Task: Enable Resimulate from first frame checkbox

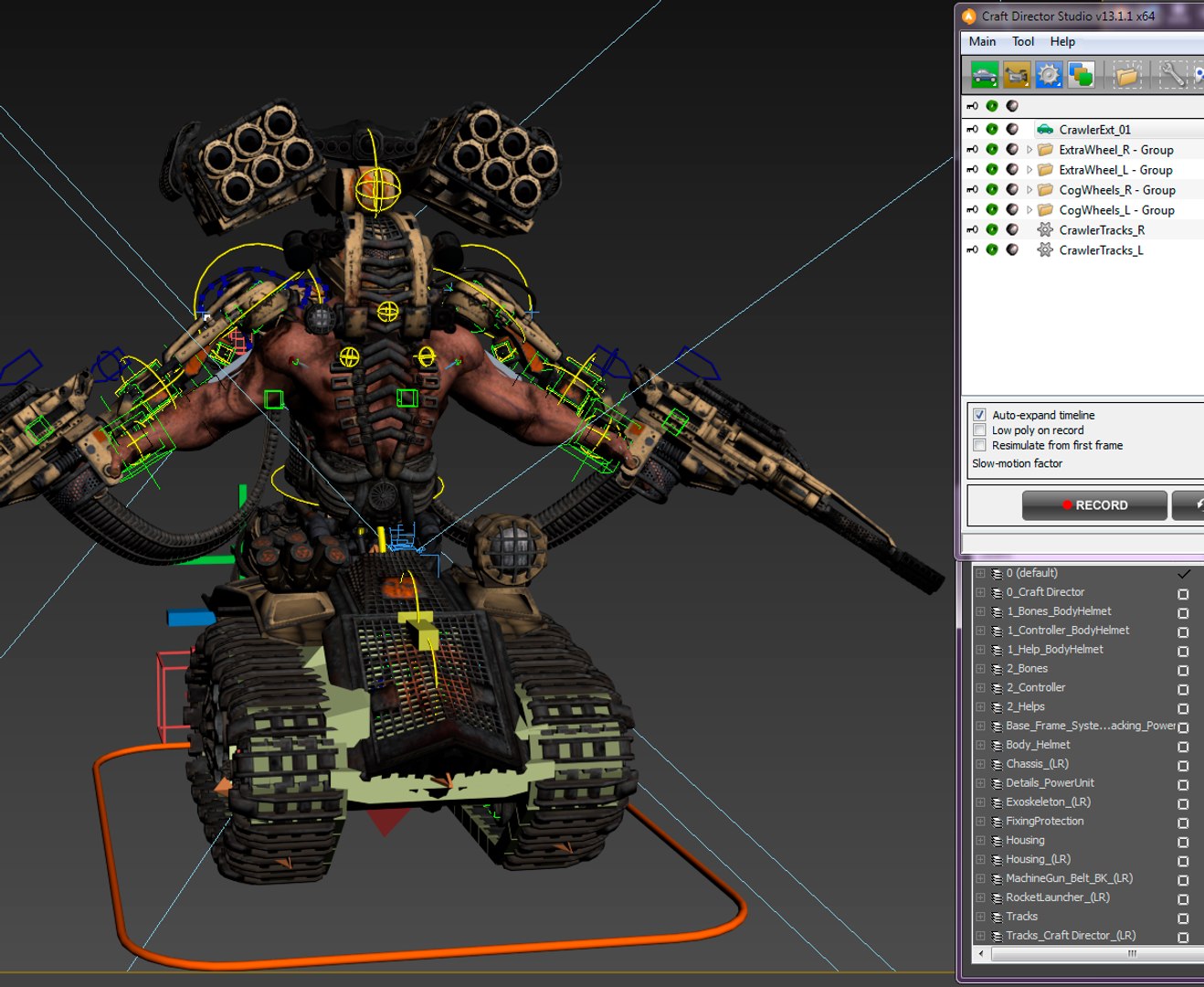Action: coord(979,446)
